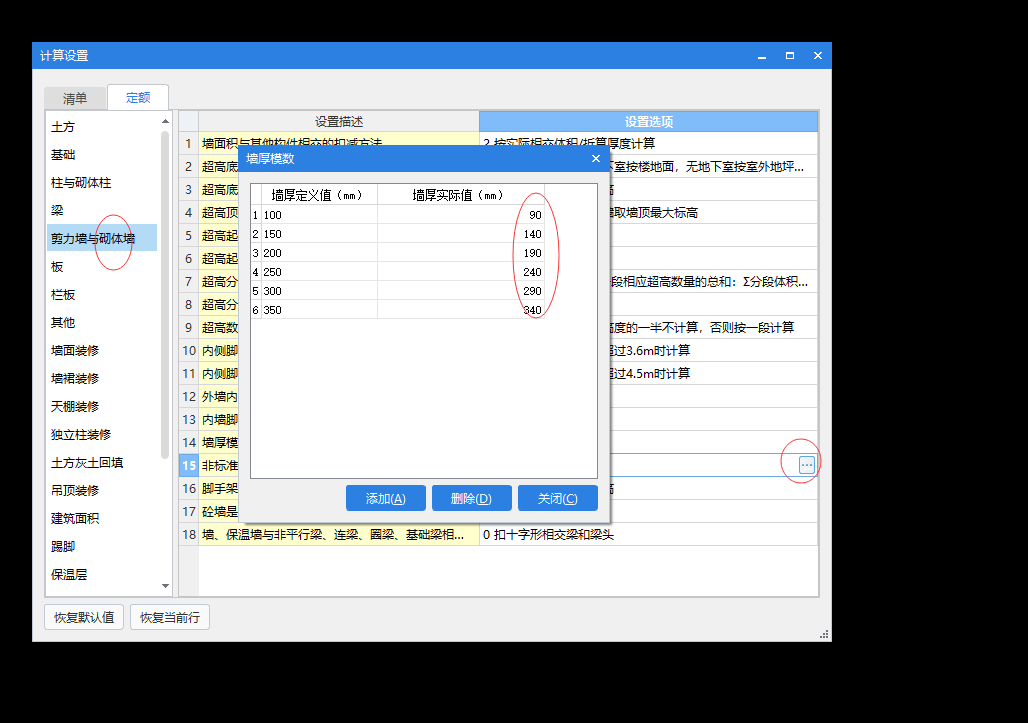This screenshot has width=1028, height=723.
Task: Click the 300 wall thickness cell
Action: pos(319,291)
